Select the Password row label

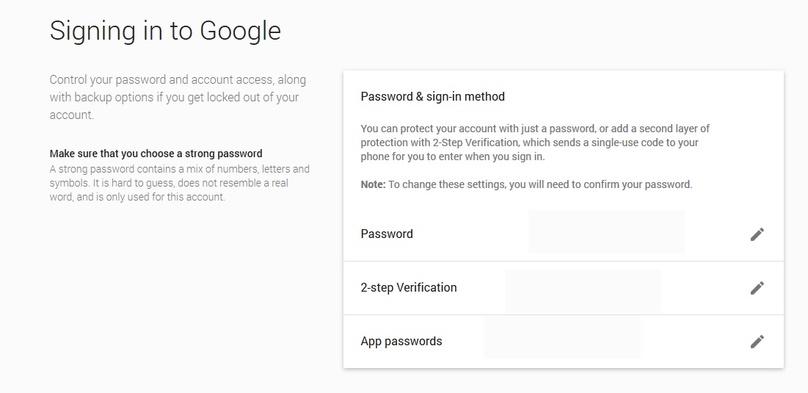tap(386, 234)
